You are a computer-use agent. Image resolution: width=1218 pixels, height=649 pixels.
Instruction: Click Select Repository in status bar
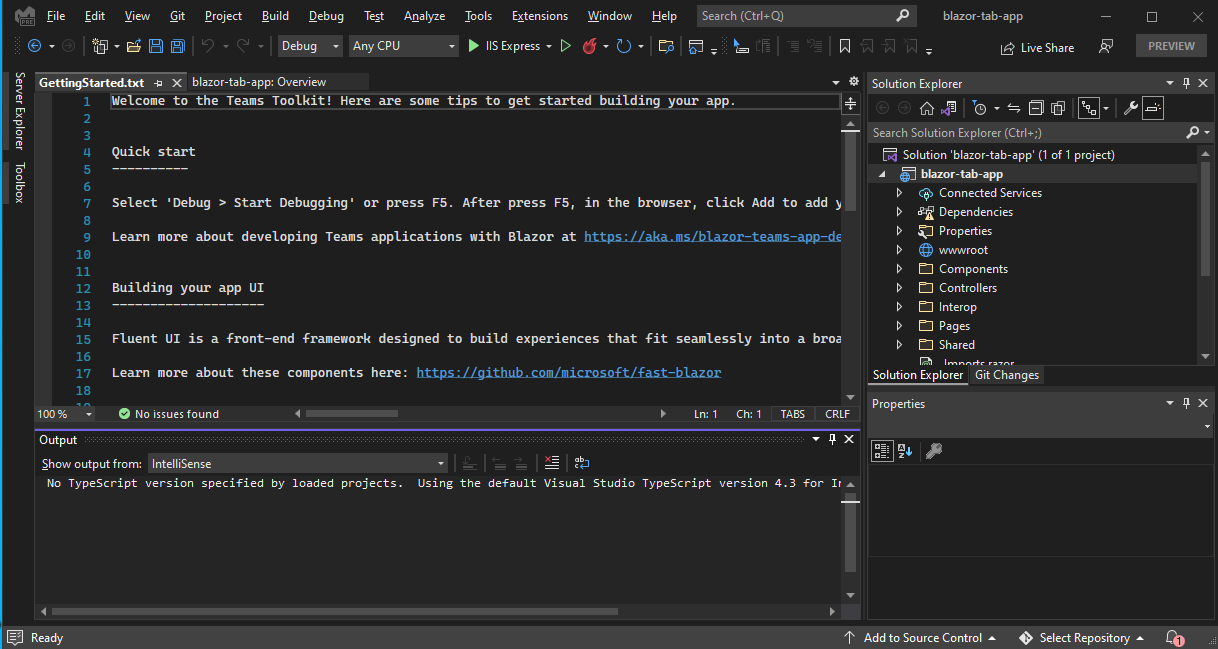[1082, 638]
